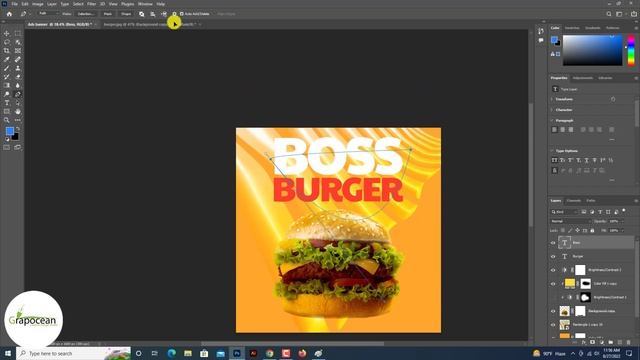
Task: Select the Horizontal Type tool
Action: pyautogui.click(x=7, y=103)
